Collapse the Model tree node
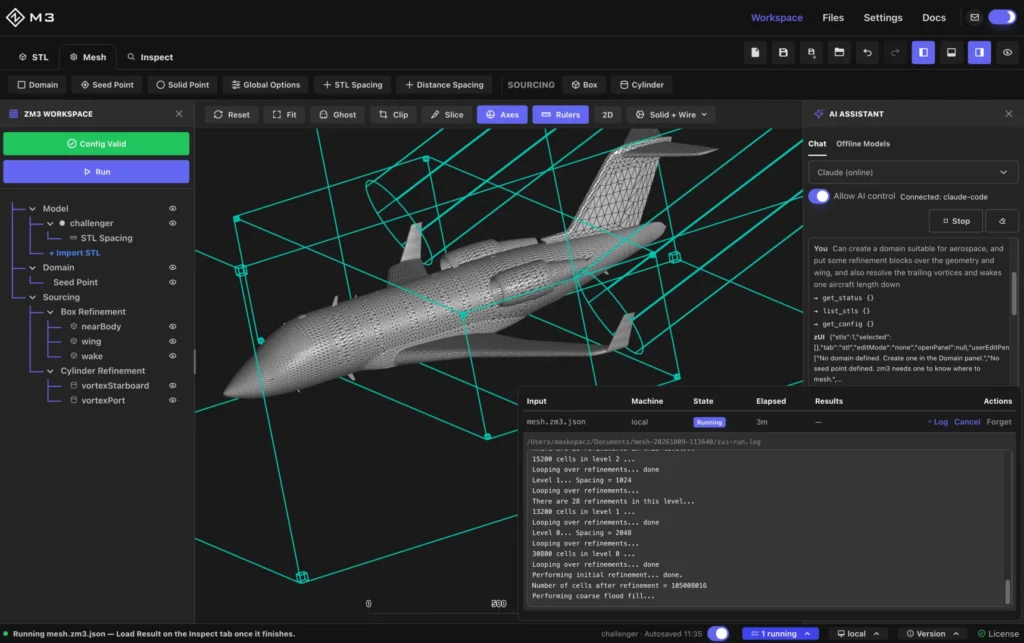 32,209
